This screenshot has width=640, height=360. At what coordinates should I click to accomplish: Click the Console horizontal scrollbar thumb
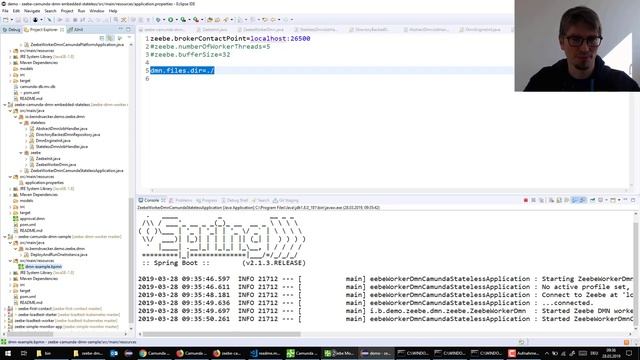(222, 334)
